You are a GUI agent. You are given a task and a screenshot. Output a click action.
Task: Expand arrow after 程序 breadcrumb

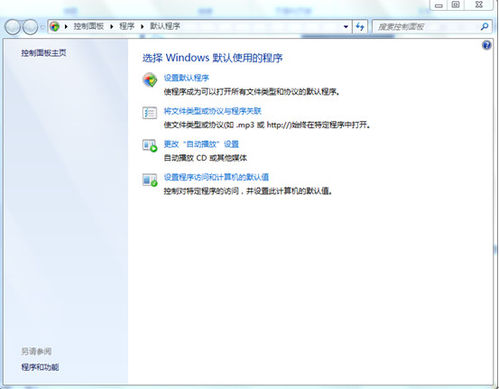click(x=142, y=26)
